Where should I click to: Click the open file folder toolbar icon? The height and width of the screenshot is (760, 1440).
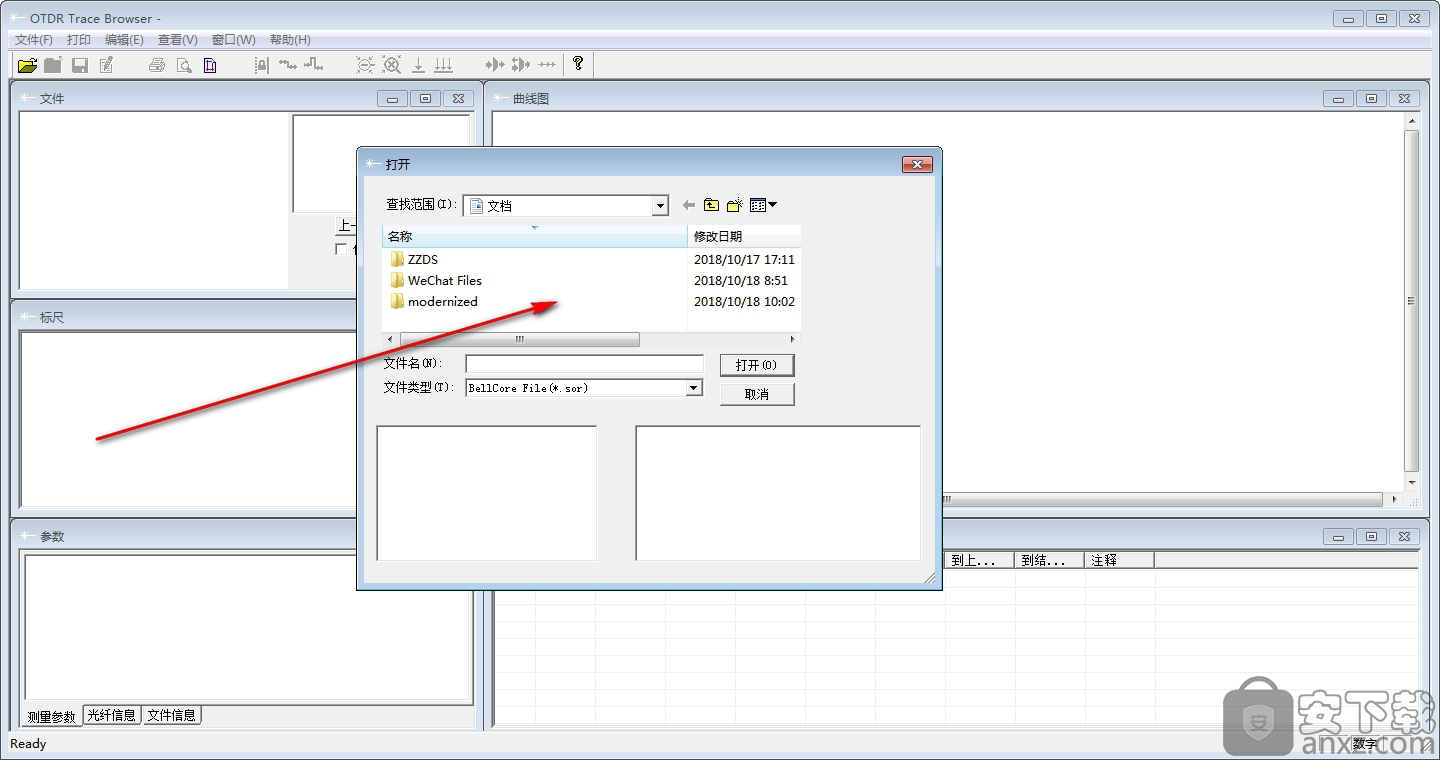(x=27, y=65)
